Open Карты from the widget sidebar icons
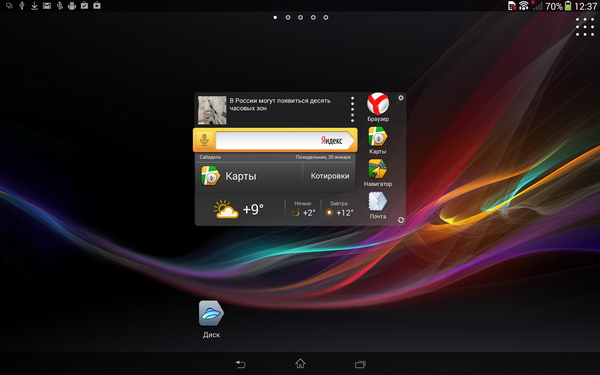Screen dimensions: 600x375 click(378, 140)
